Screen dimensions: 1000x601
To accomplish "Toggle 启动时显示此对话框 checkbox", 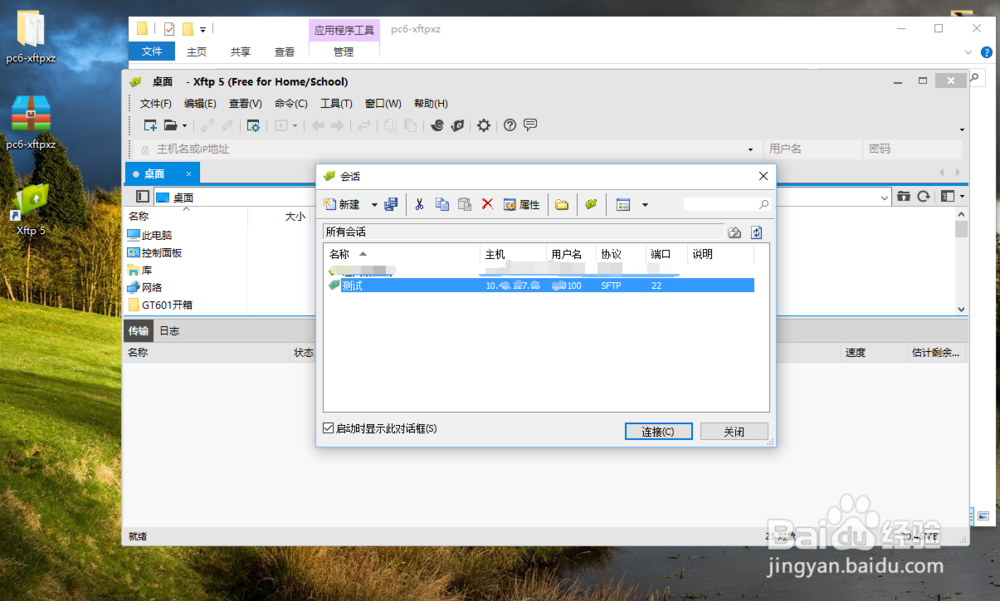I will pos(328,428).
